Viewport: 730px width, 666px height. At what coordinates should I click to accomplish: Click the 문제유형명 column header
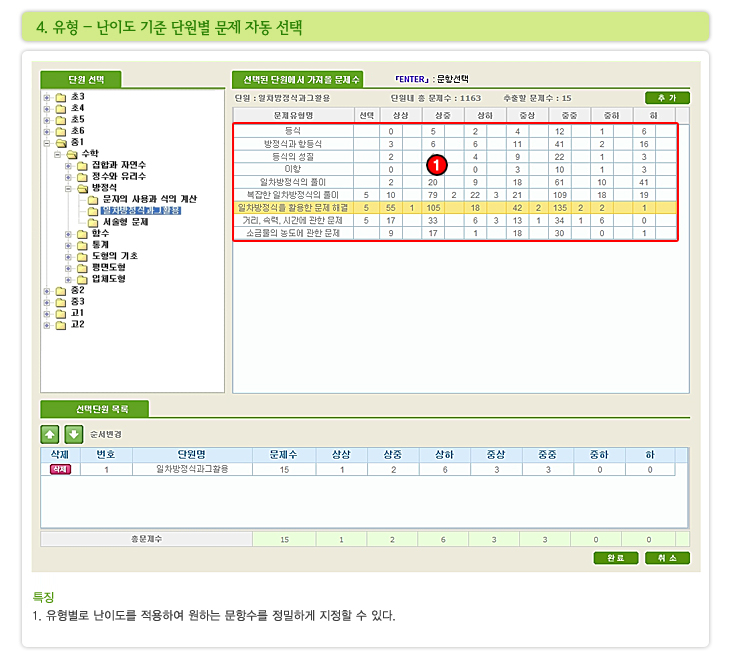point(293,115)
